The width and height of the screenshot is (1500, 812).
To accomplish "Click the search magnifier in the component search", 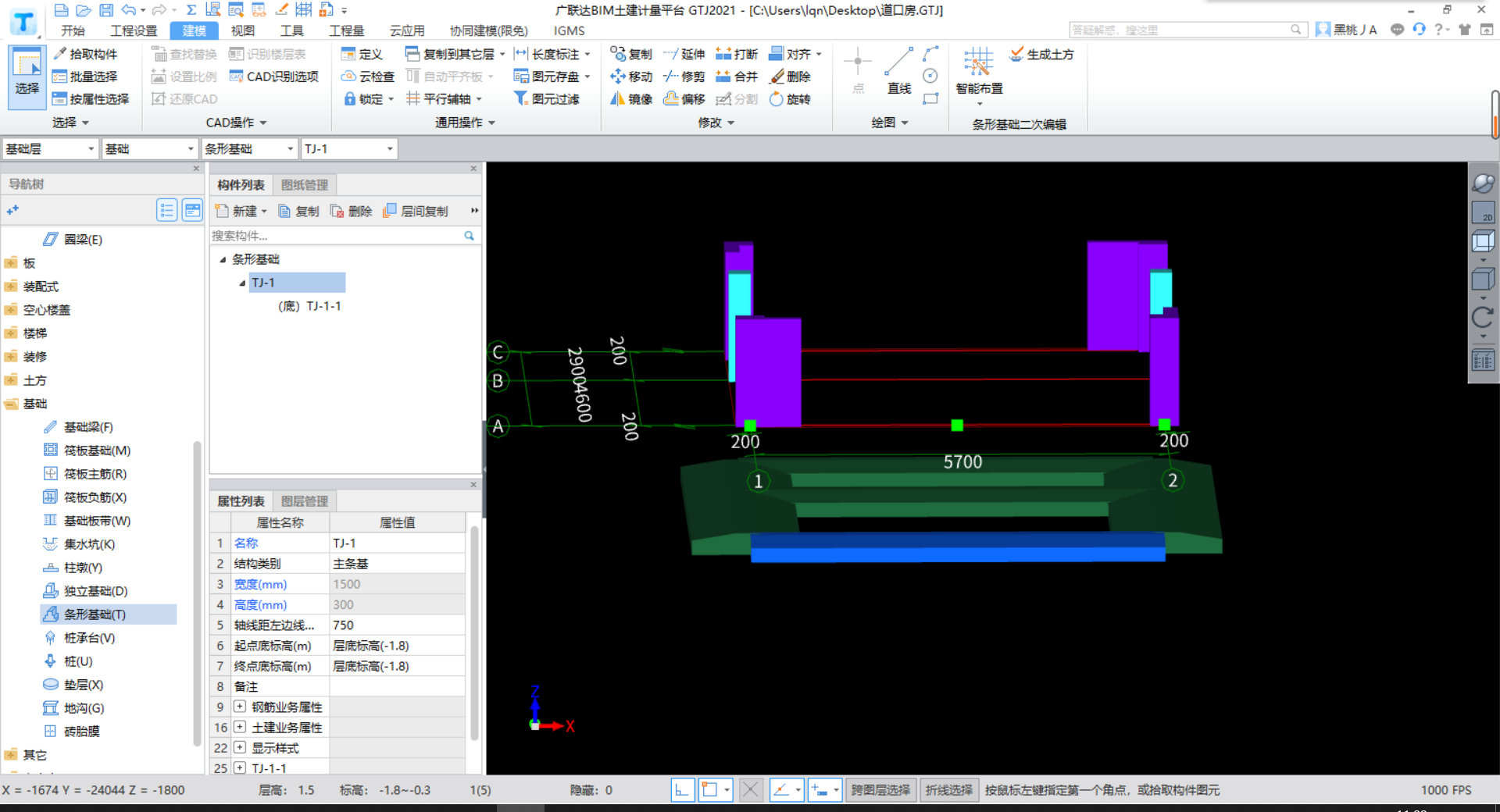I will click(469, 236).
